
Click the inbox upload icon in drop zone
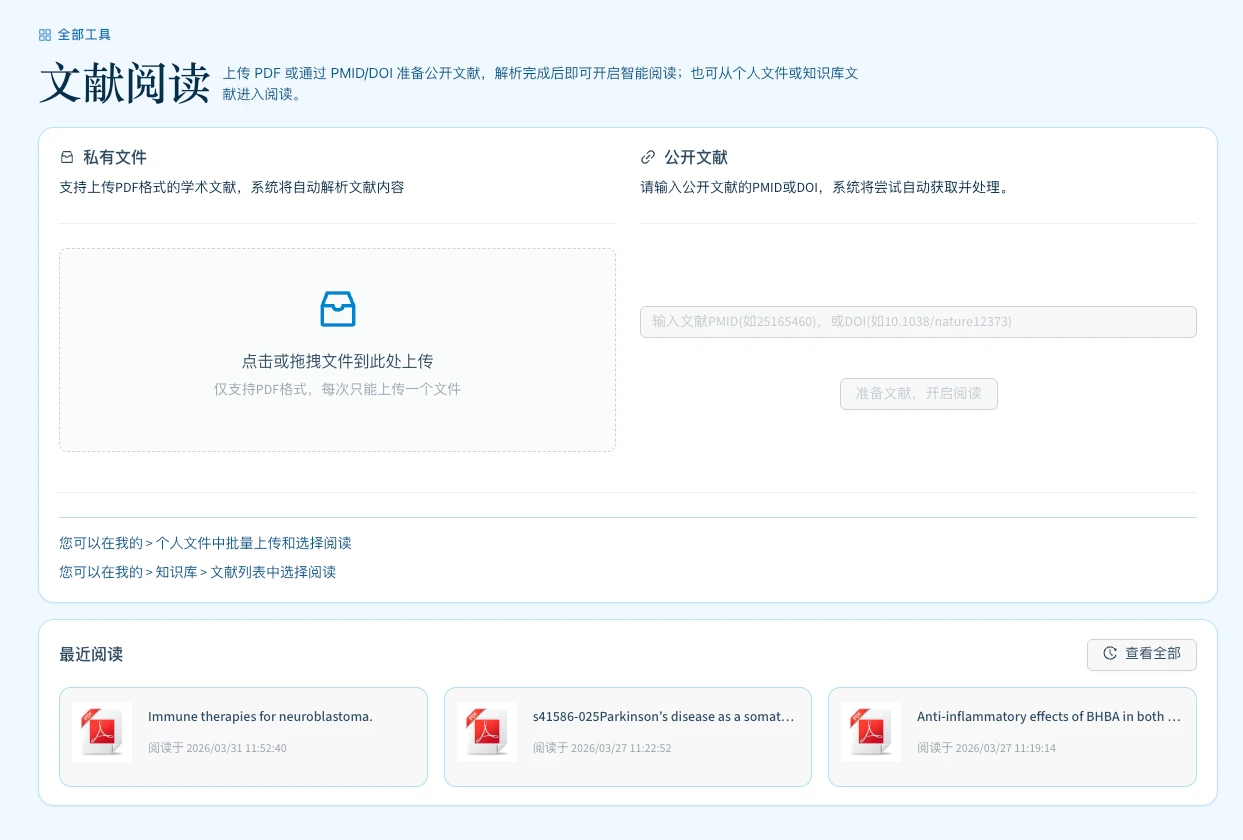[337, 309]
